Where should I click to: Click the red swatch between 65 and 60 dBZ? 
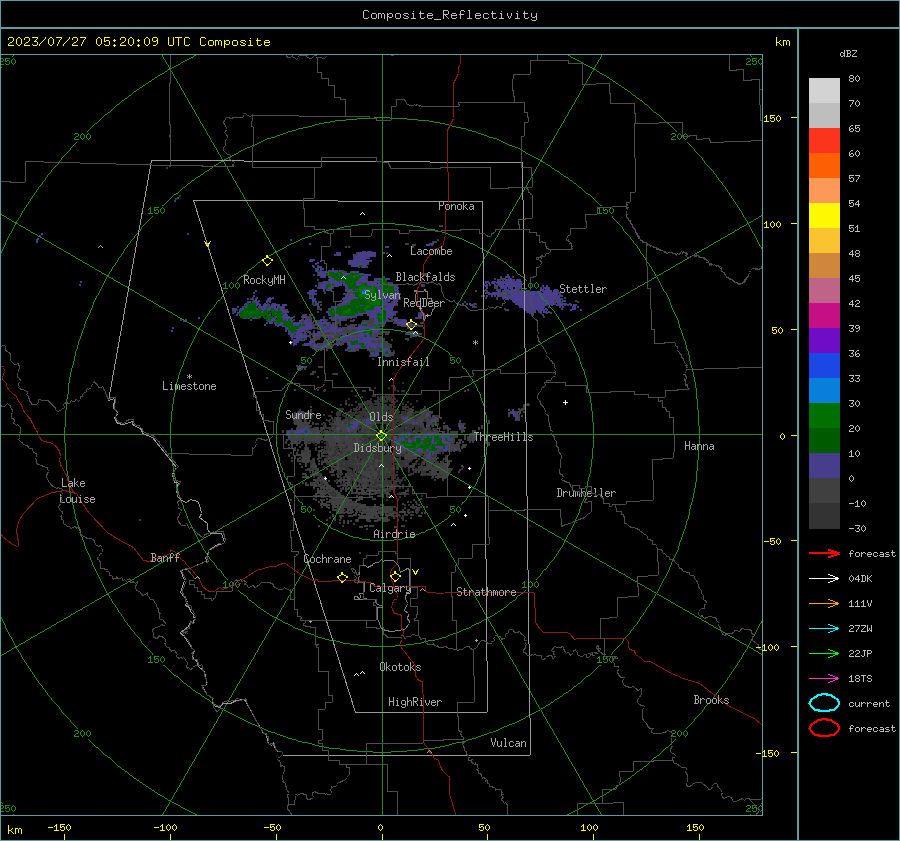point(824,141)
